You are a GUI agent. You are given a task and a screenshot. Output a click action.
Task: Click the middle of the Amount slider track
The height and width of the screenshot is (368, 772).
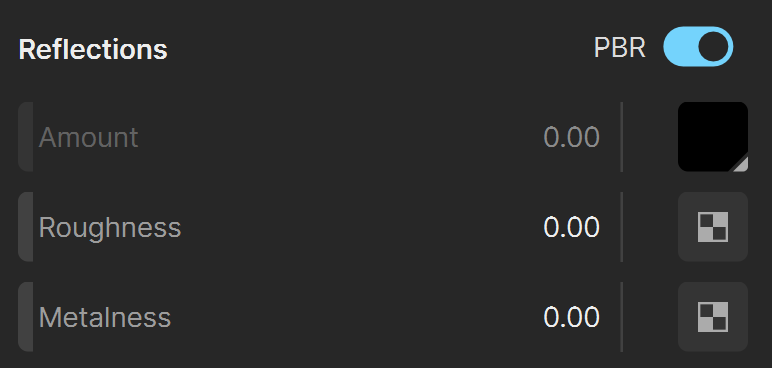[x=320, y=137]
